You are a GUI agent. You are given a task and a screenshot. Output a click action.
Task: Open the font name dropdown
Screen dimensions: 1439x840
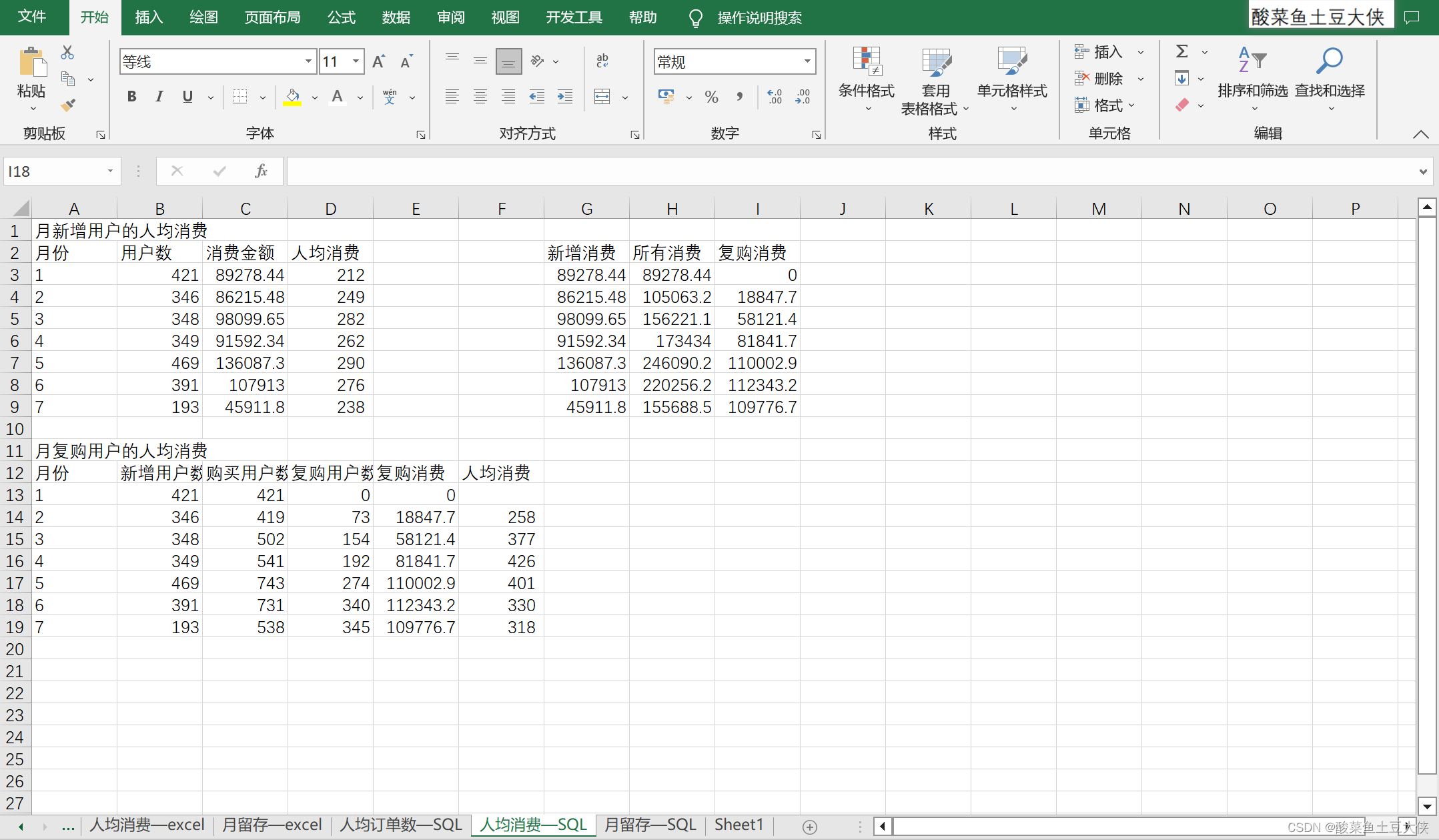pyautogui.click(x=308, y=61)
